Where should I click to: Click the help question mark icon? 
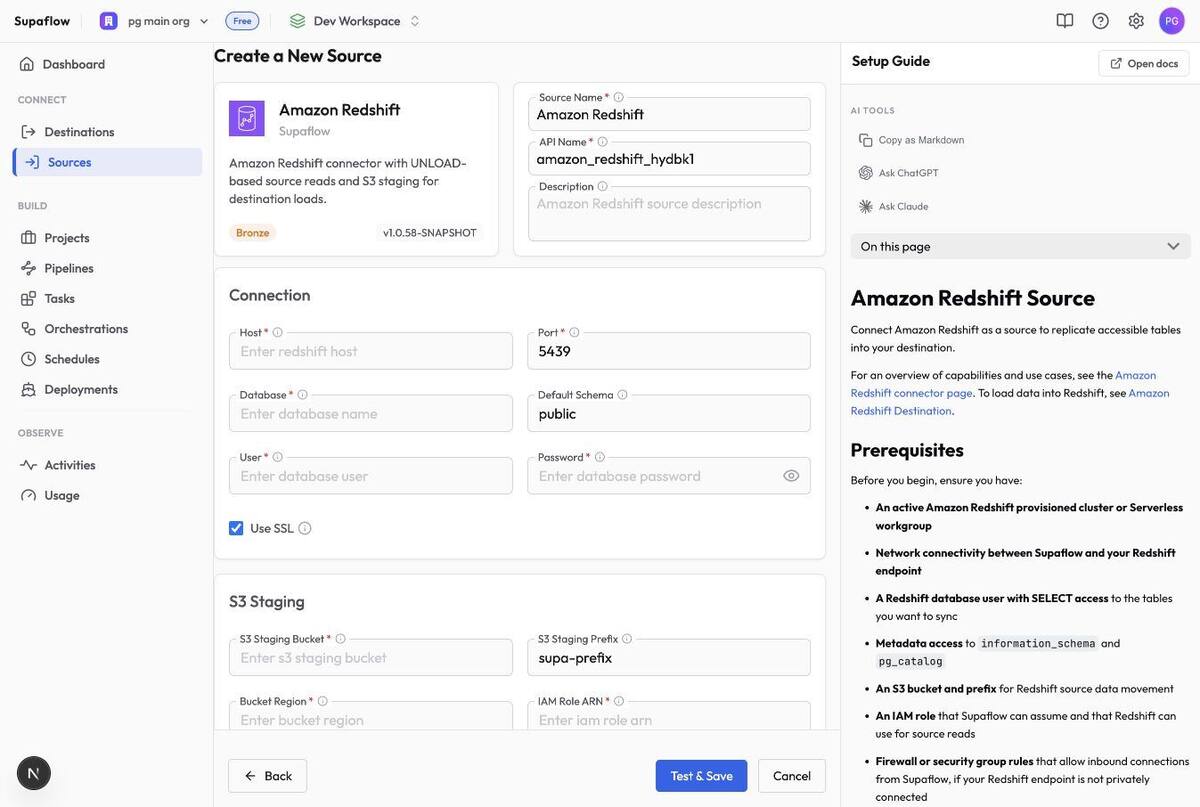click(x=1100, y=20)
